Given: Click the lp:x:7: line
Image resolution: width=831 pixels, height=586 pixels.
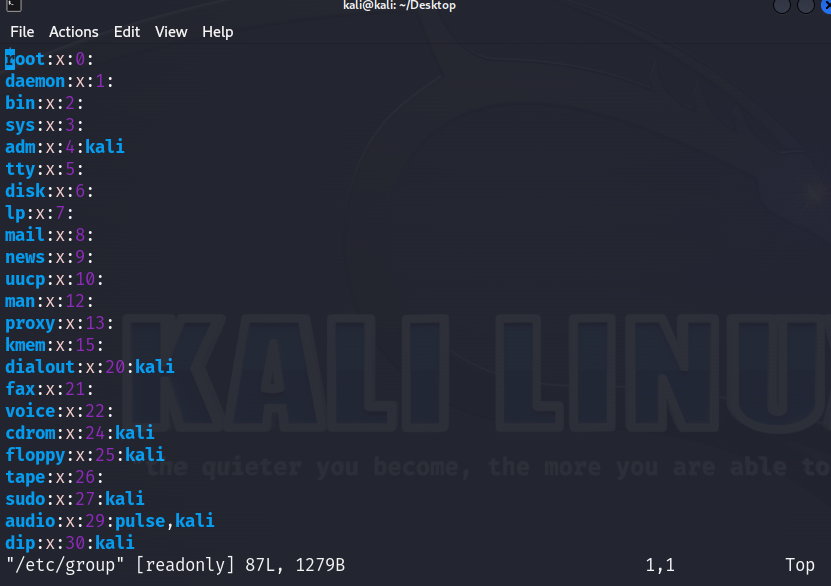Looking at the screenshot, I should pyautogui.click(x=39, y=213).
